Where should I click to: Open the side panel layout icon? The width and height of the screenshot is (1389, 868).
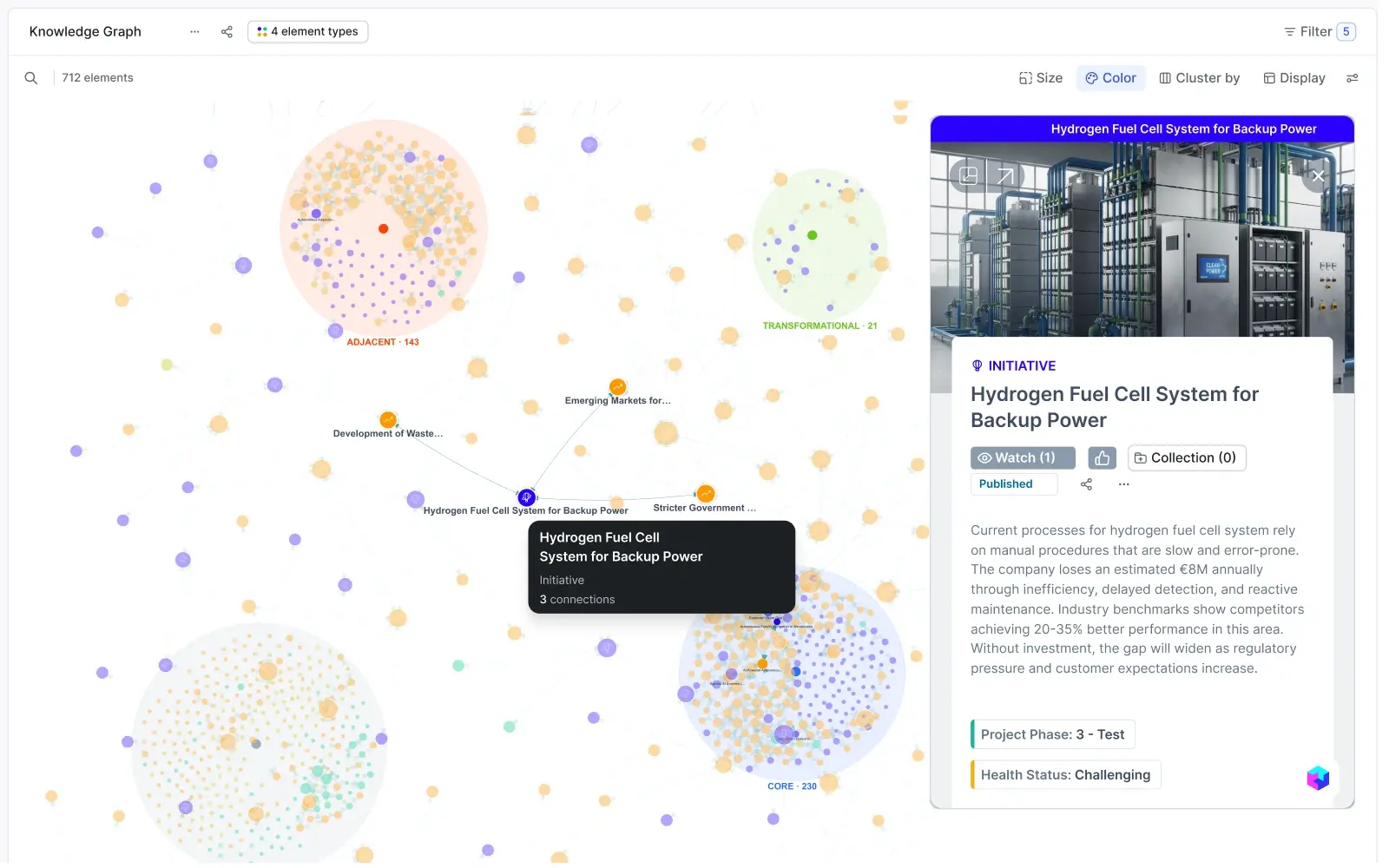point(969,176)
